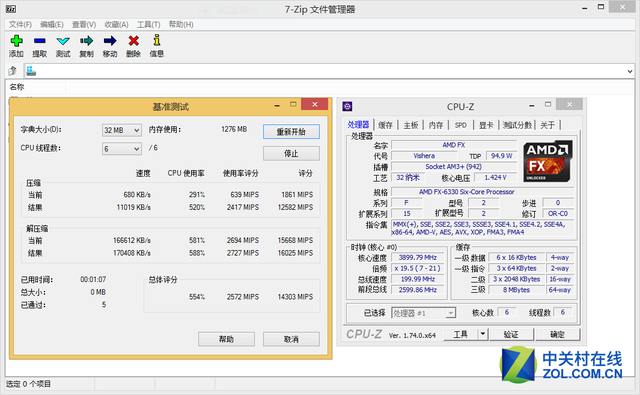
Task: Minimize the benchmark (基准测试) dialog
Action: point(277,105)
